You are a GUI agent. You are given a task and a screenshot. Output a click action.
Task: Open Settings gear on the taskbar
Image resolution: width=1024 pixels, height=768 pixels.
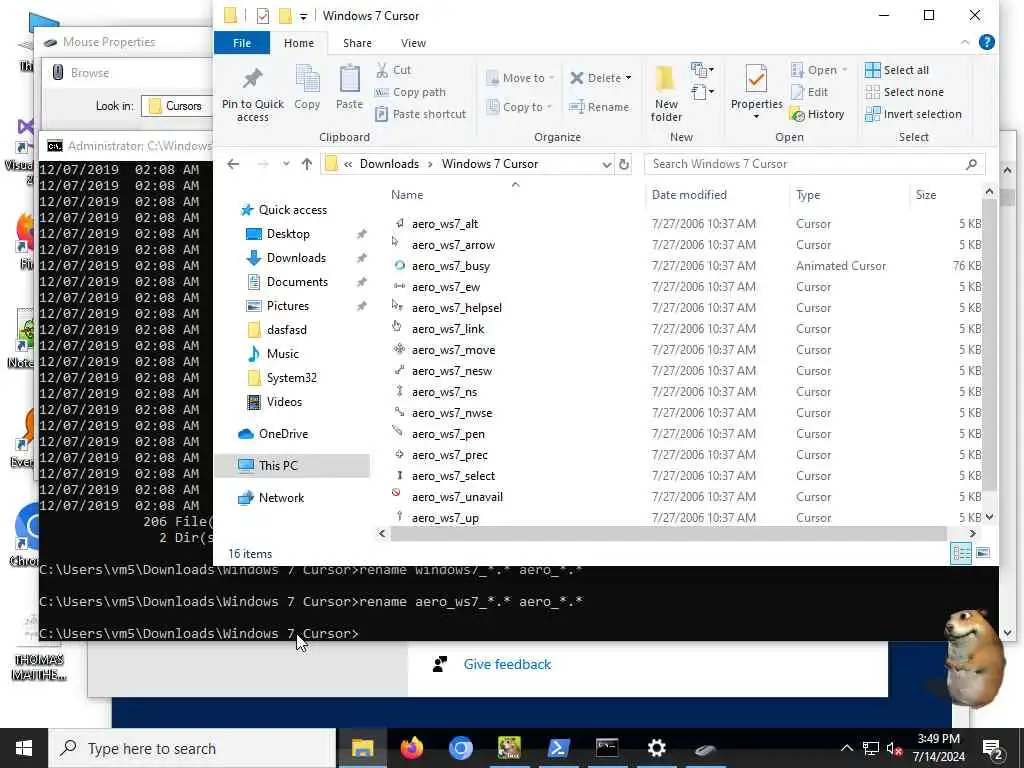[x=656, y=748]
